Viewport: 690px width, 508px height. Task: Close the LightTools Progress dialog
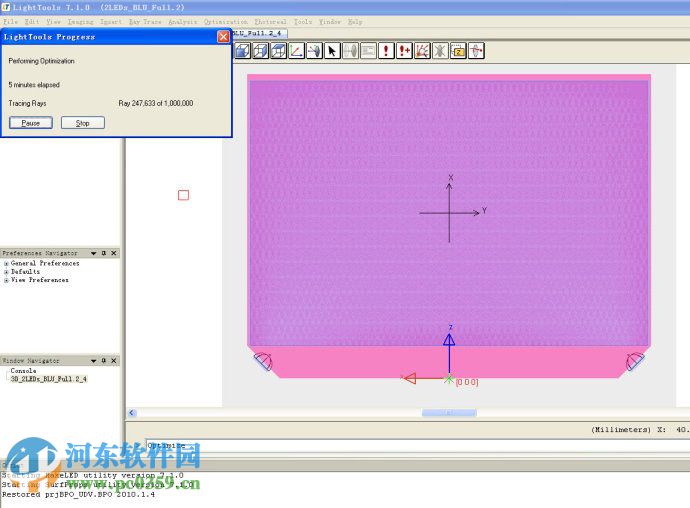(x=223, y=37)
